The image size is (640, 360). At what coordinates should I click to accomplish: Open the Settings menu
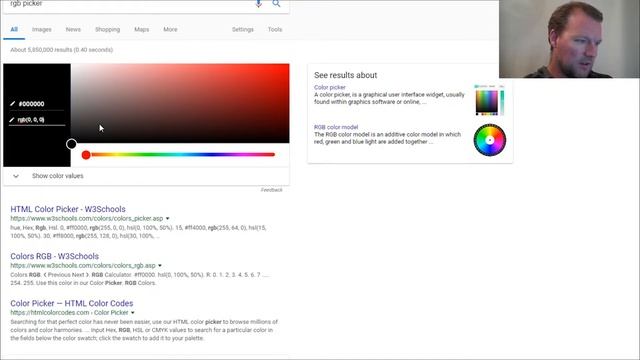click(x=242, y=29)
